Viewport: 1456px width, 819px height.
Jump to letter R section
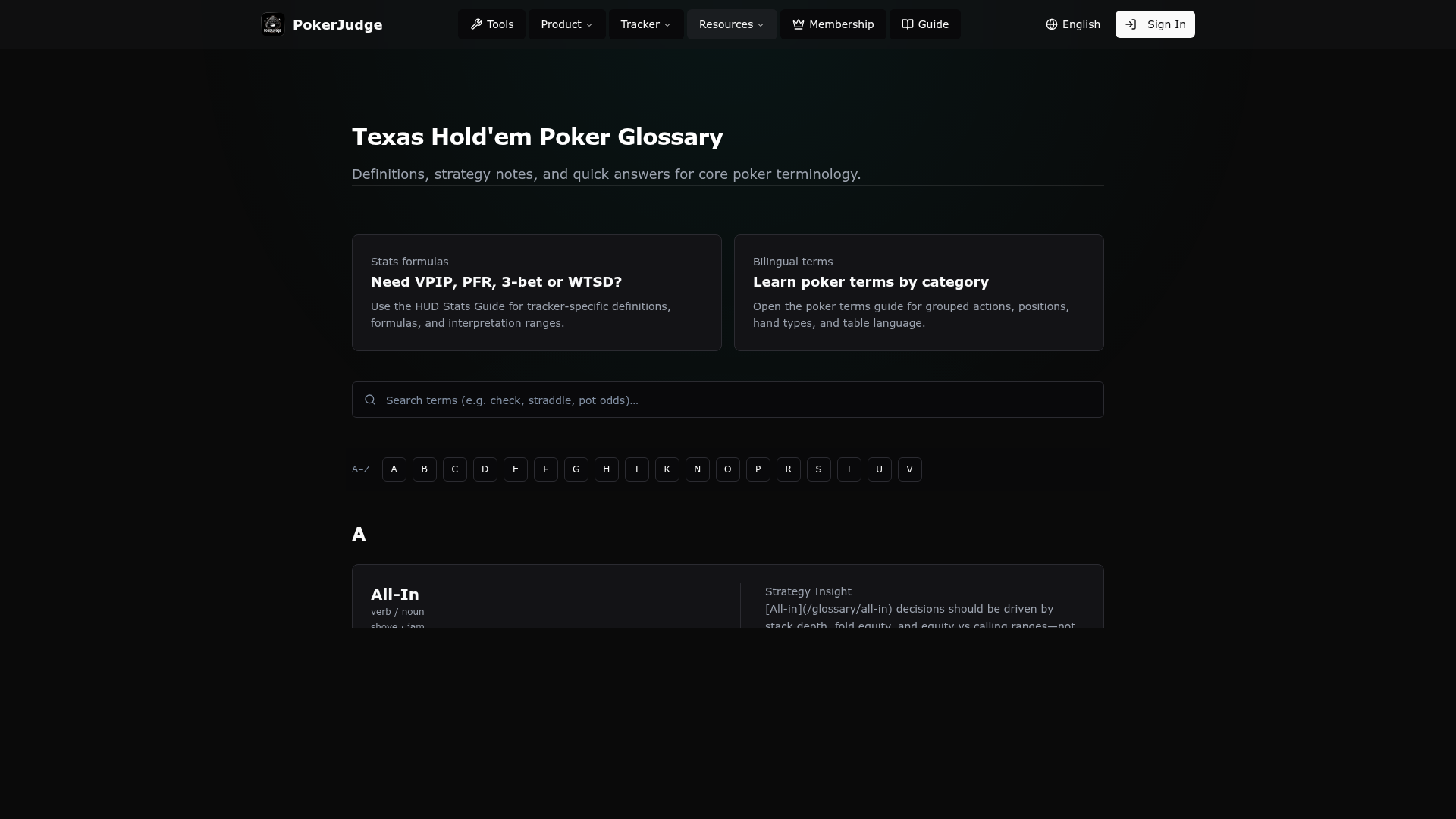[x=789, y=469]
